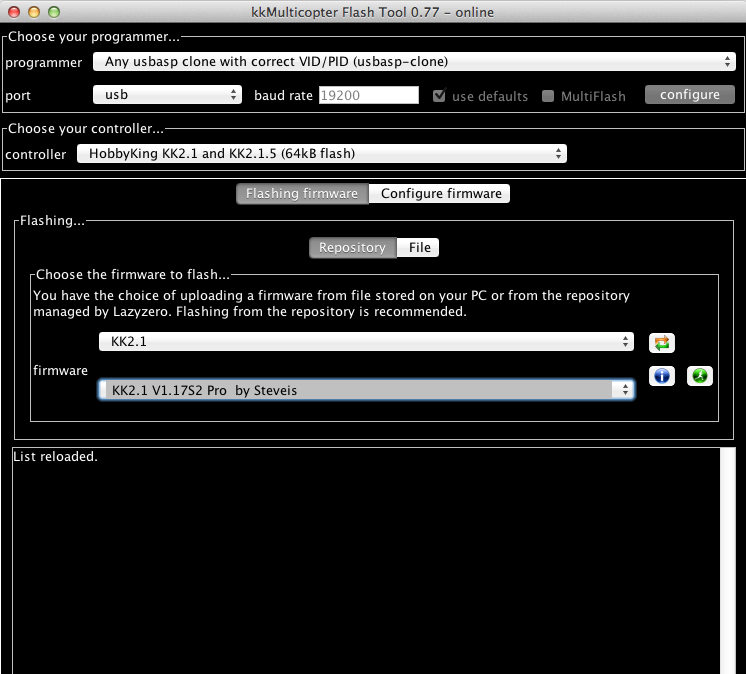The width and height of the screenshot is (746, 674).
Task: Select the Repository tab
Action: [353, 247]
